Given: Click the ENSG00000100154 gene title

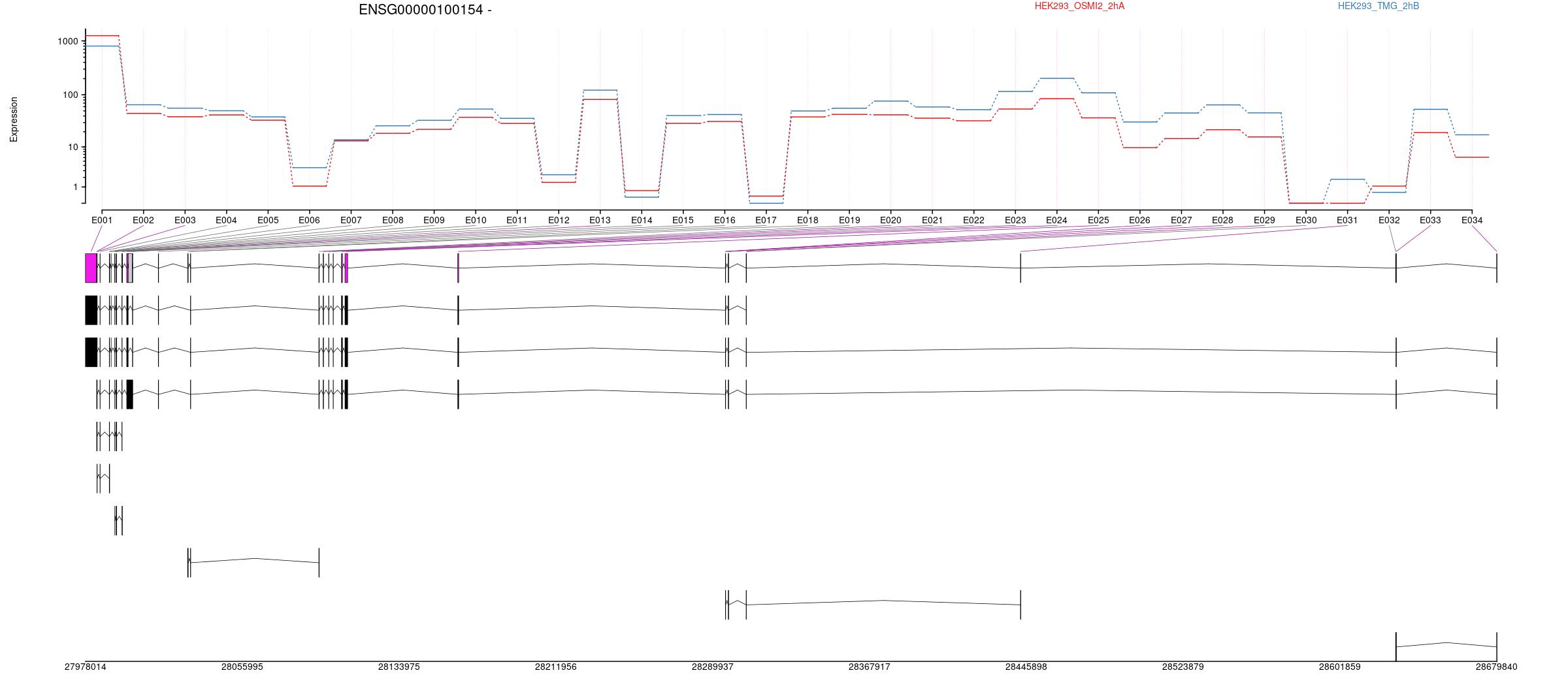Looking at the screenshot, I should point(425,10).
